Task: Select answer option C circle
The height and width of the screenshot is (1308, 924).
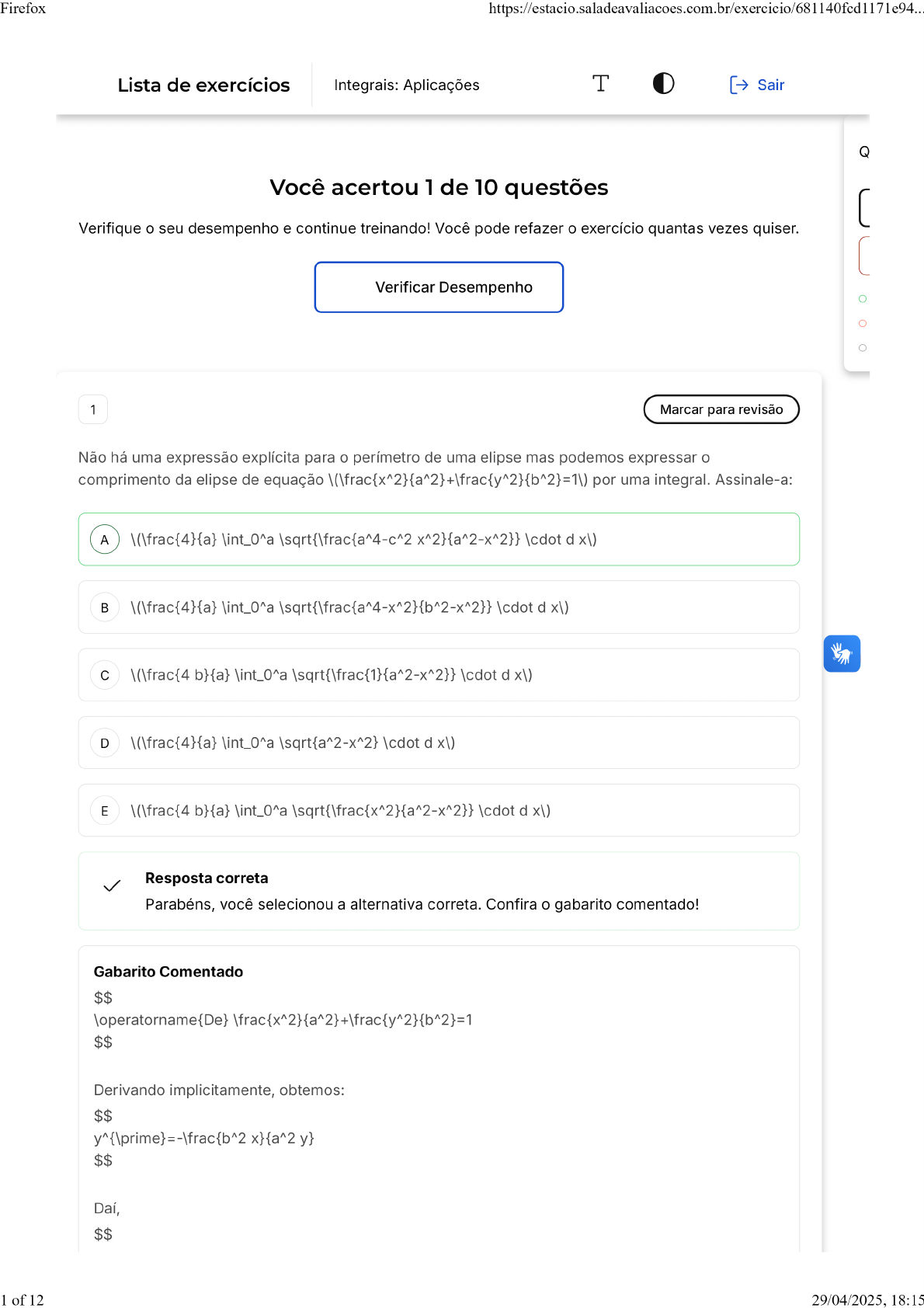Action: [x=105, y=676]
